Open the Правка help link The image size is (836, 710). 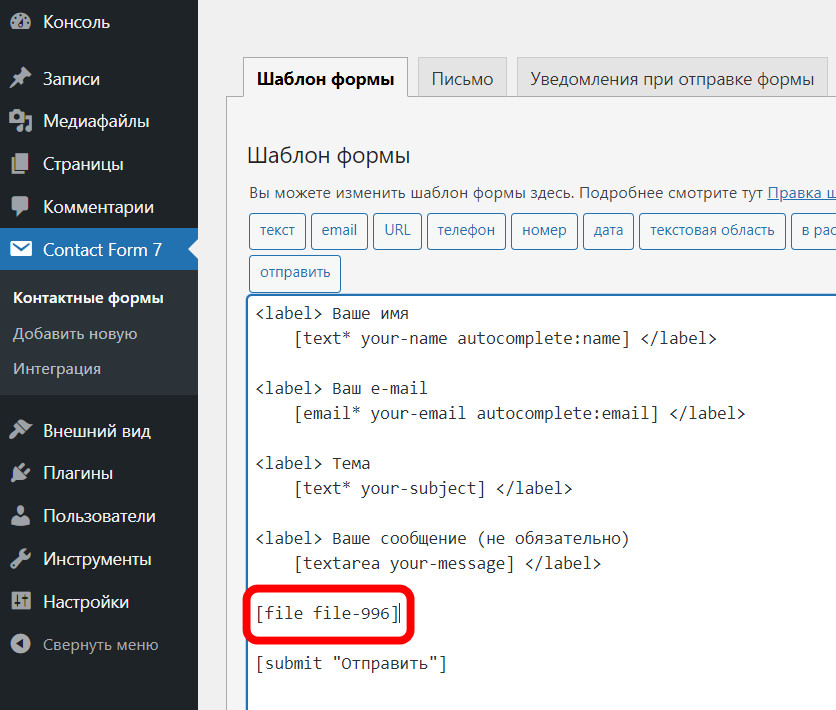pyautogui.click(x=801, y=193)
